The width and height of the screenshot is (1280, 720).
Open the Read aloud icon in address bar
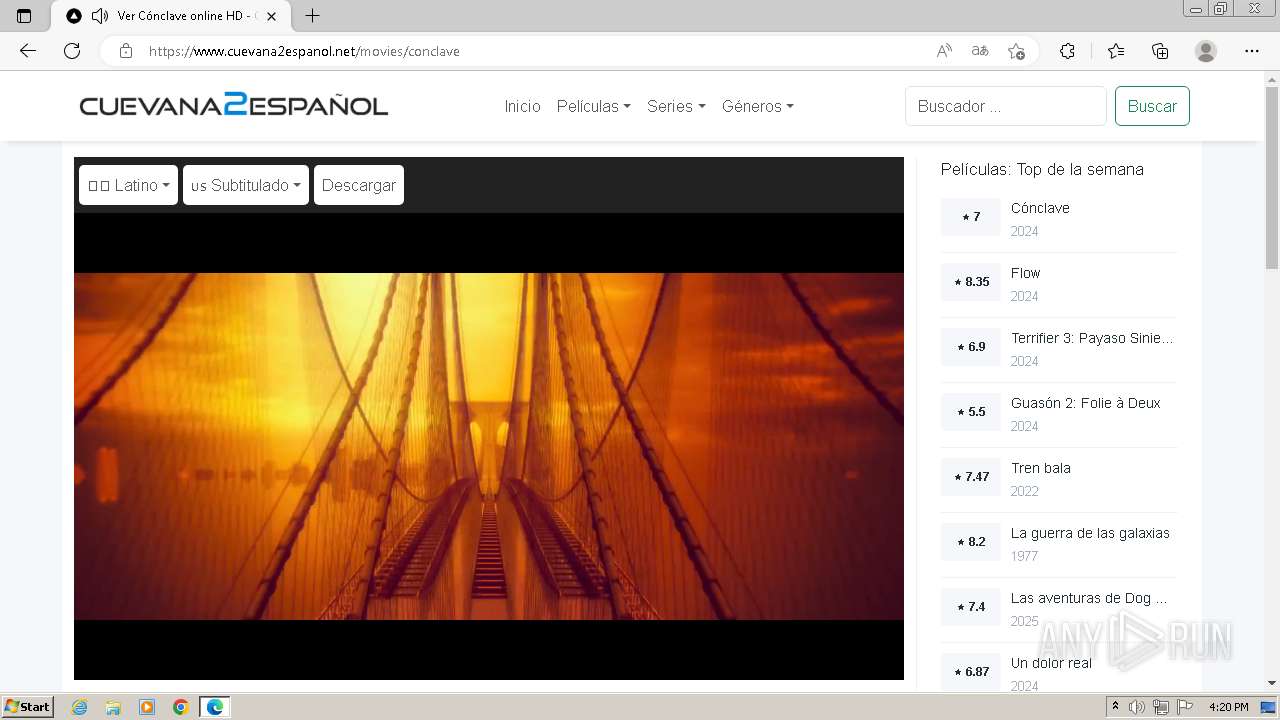point(944,51)
